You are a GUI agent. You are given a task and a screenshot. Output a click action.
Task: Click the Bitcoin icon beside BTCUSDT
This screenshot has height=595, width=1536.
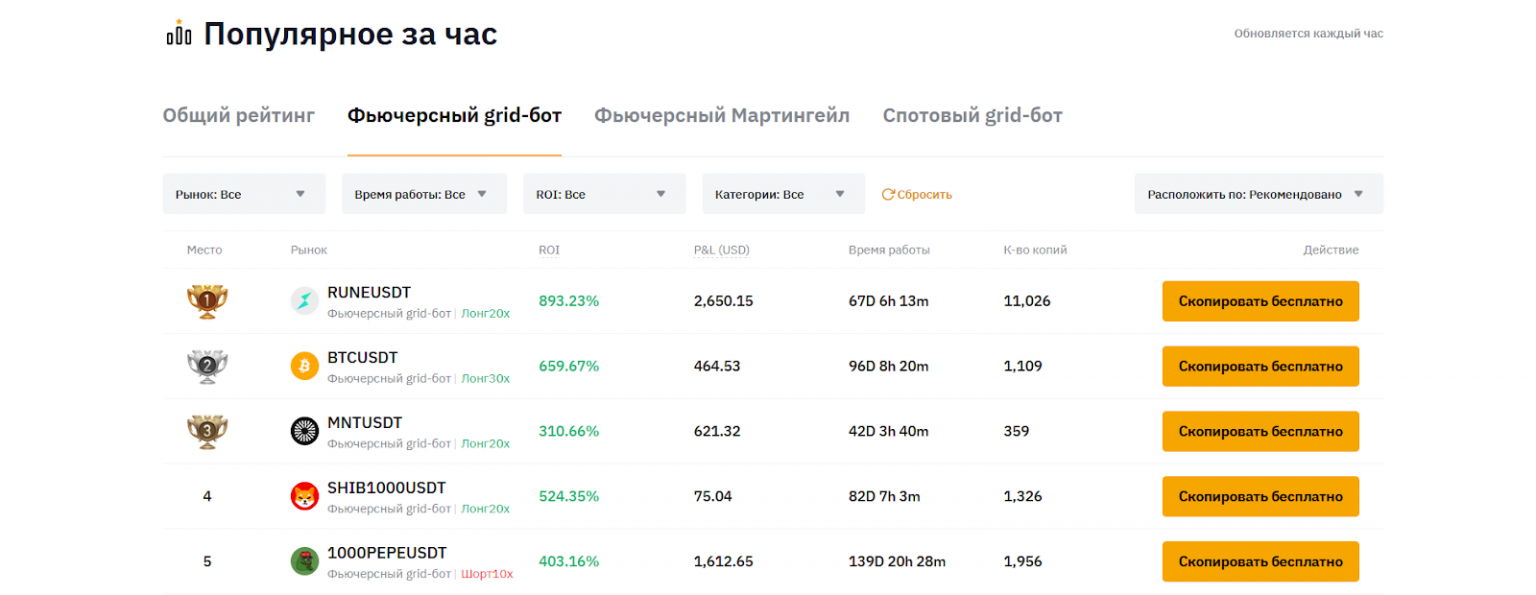[305, 366]
